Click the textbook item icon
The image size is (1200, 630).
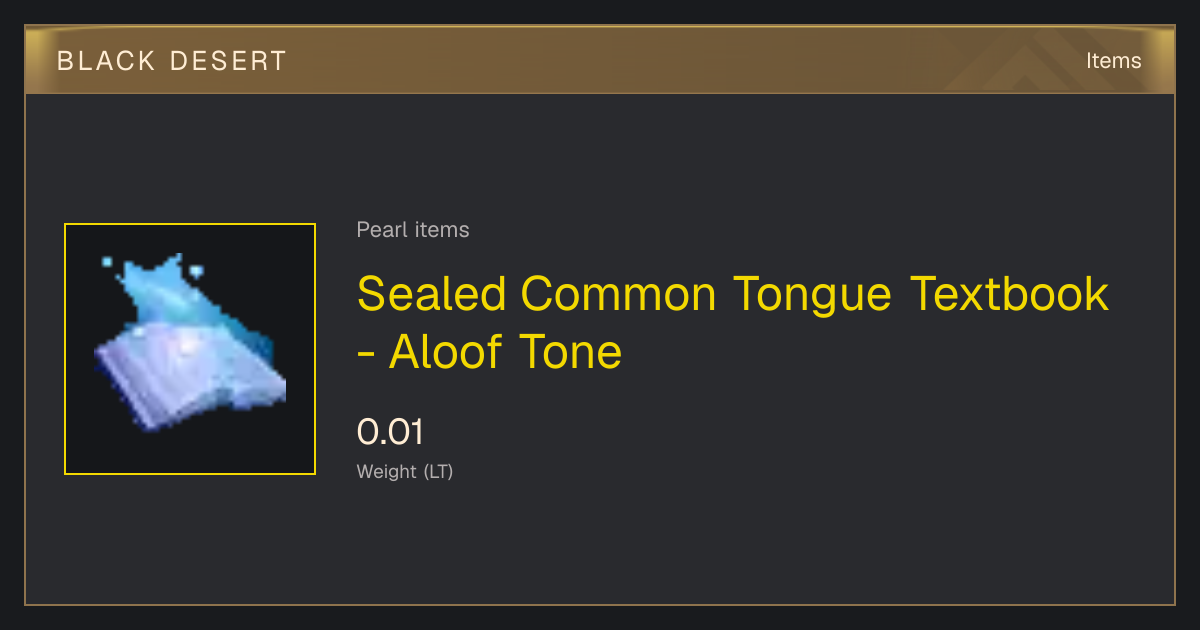(x=190, y=349)
